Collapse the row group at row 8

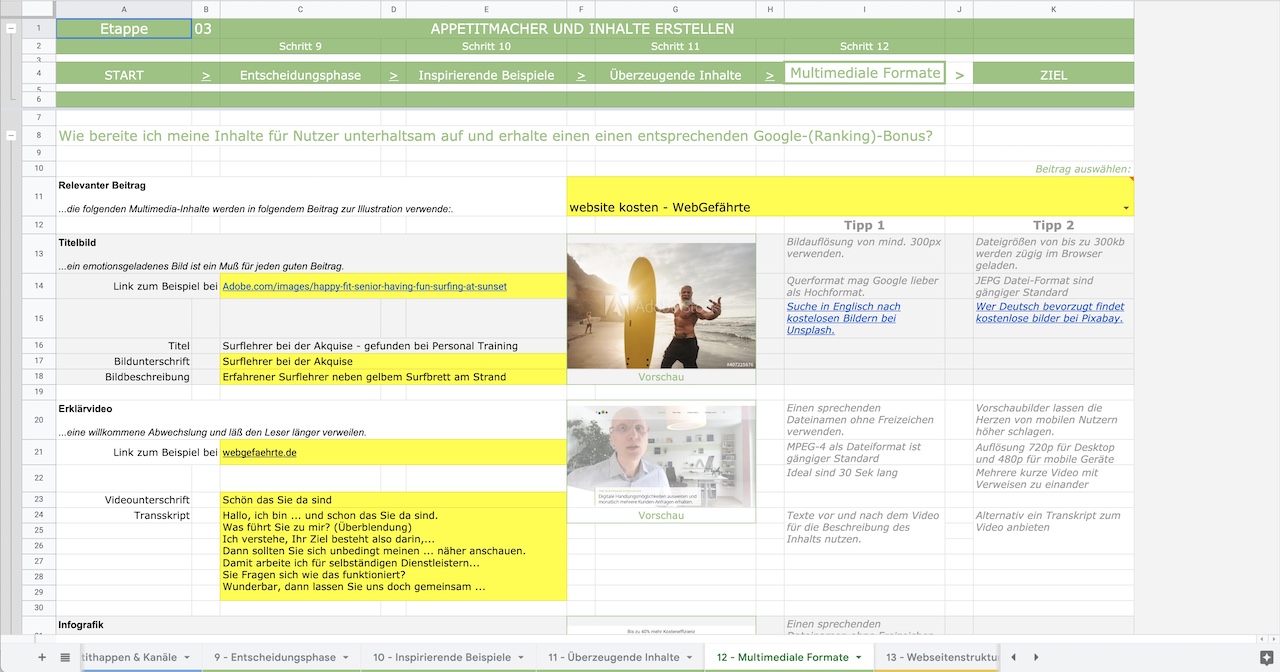tap(11, 135)
